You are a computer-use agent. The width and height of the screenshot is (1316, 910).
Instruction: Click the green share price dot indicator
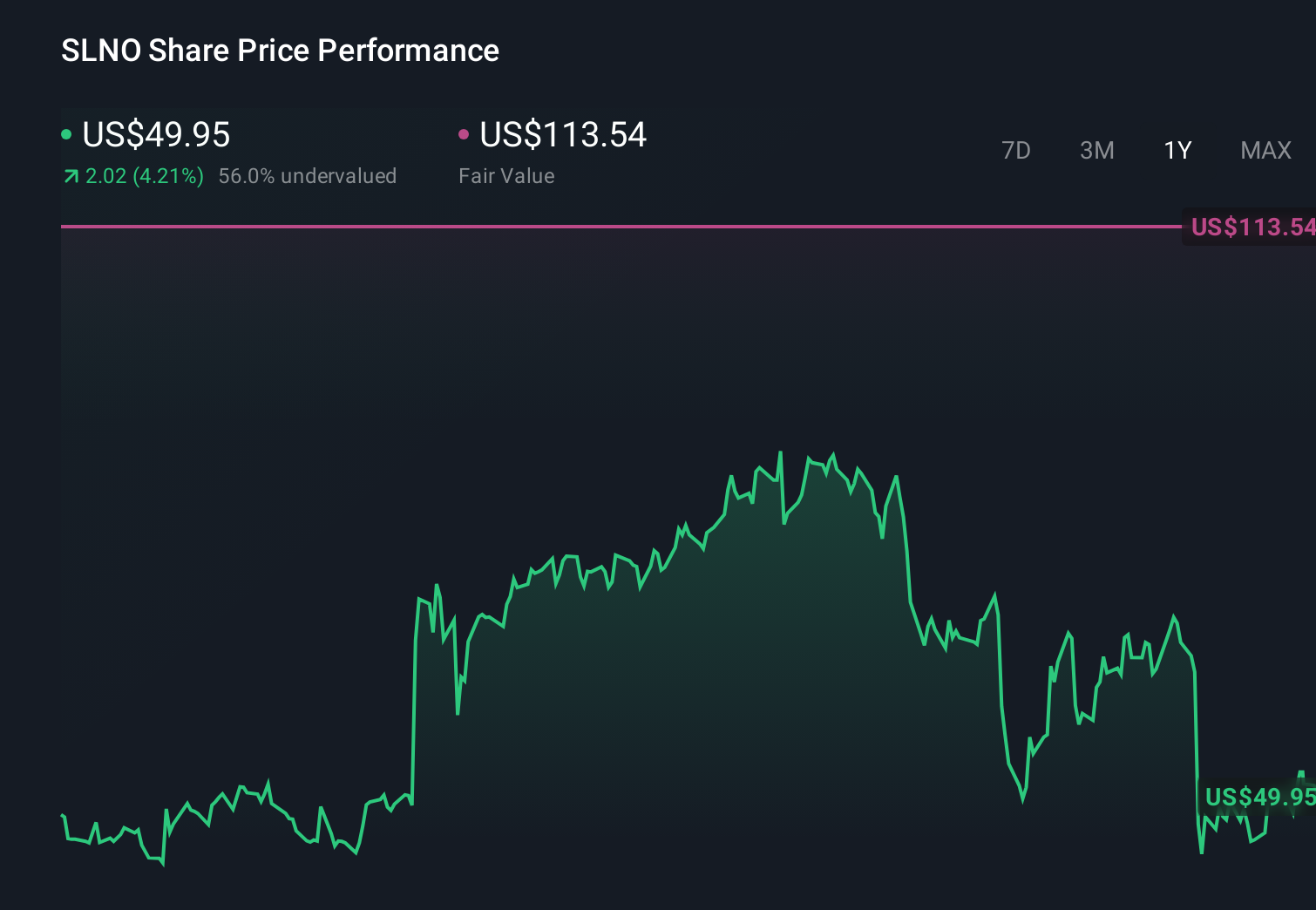tap(66, 133)
